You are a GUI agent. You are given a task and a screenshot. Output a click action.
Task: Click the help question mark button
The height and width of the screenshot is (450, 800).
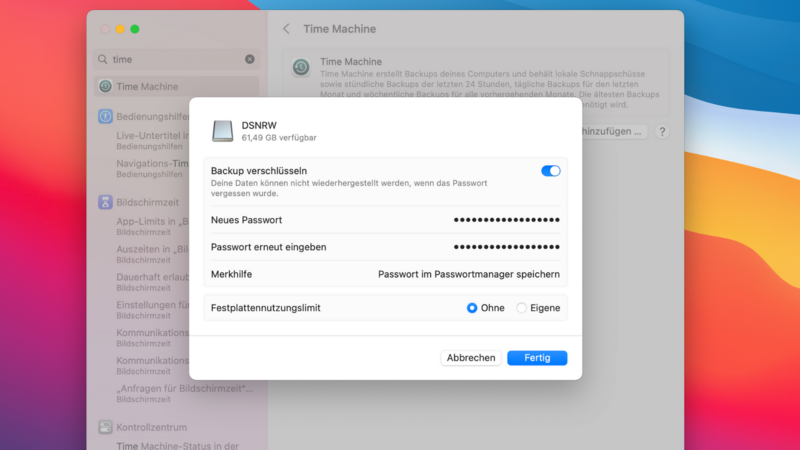point(662,132)
